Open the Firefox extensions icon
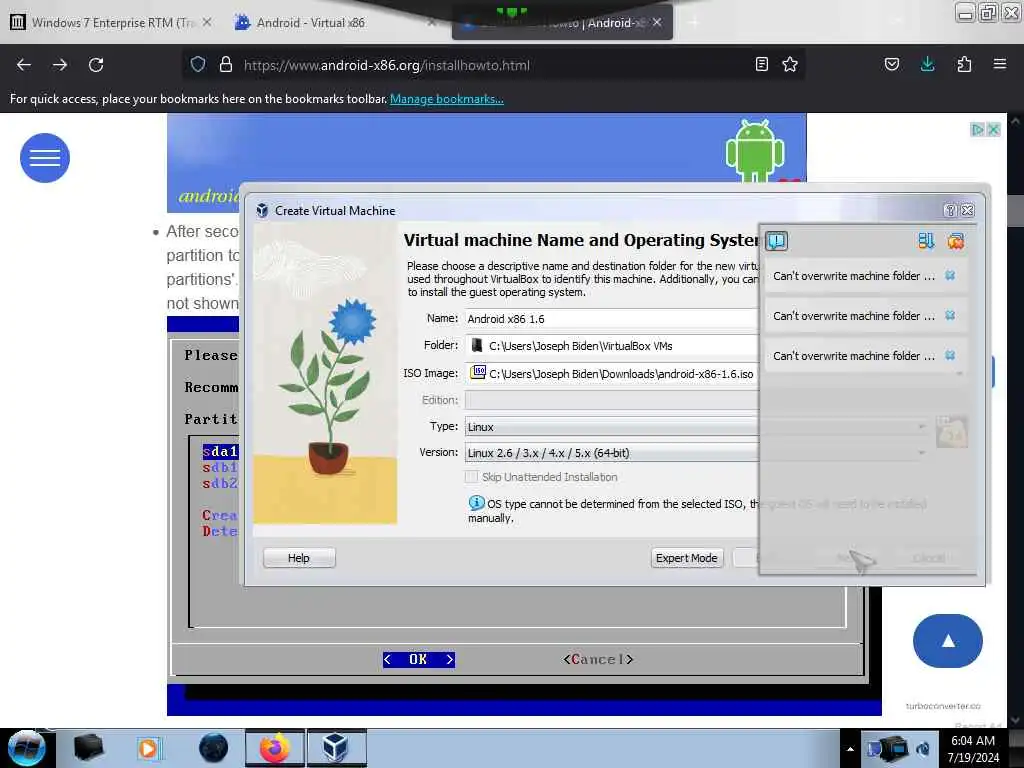Screen dimensions: 1024x768 point(964,65)
